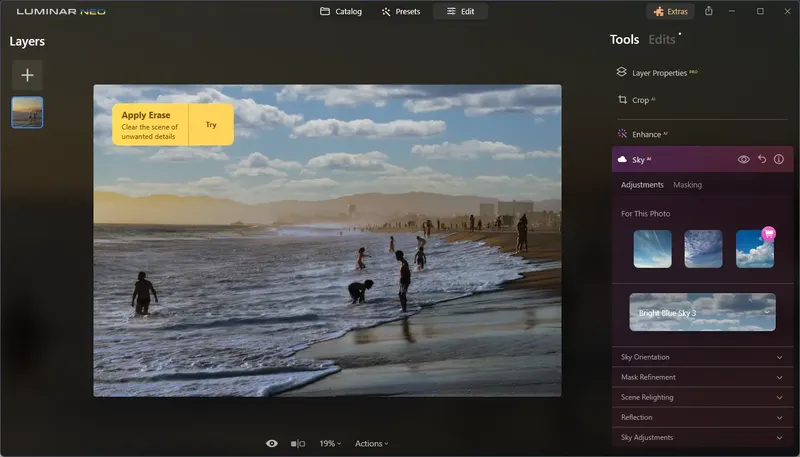
Task: Switch to the Presets tab
Action: click(401, 11)
